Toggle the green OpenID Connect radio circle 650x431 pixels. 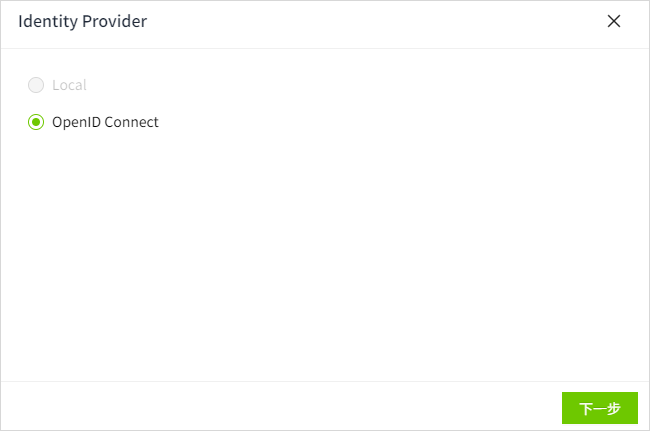tap(36, 123)
